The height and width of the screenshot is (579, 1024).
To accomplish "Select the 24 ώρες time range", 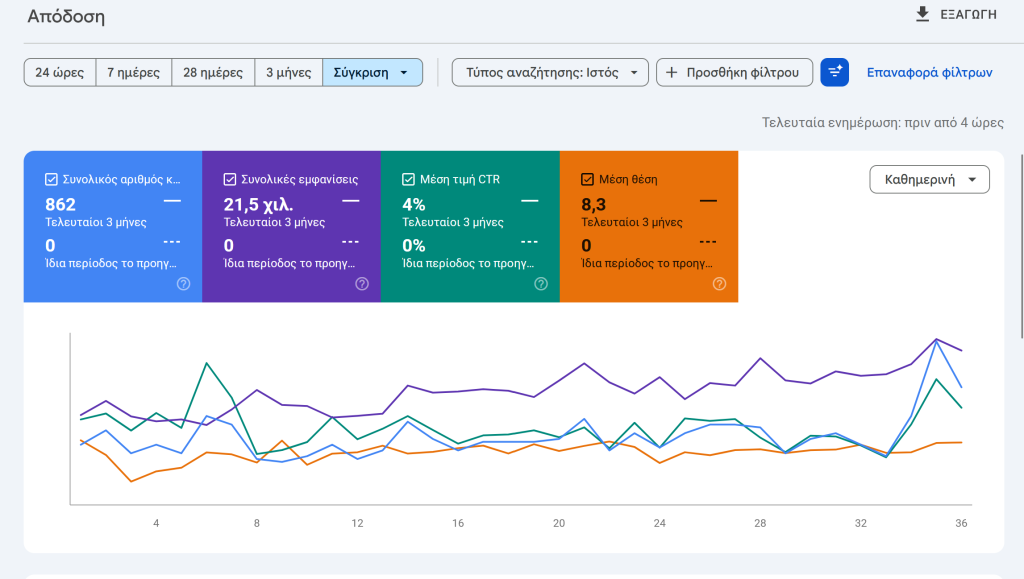I will pyautogui.click(x=59, y=72).
